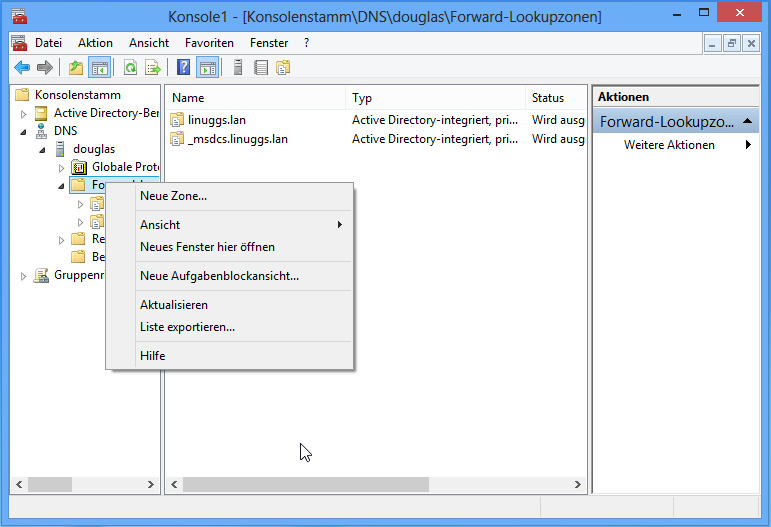Choose Neue Zone... from context menu
The image size is (771, 527).
(x=173, y=196)
